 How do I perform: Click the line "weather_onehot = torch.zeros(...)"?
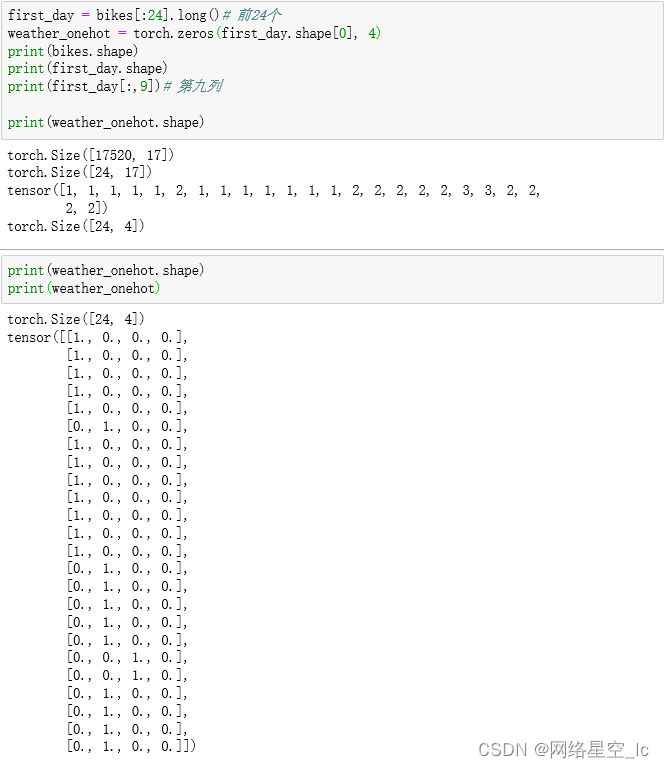(194, 33)
